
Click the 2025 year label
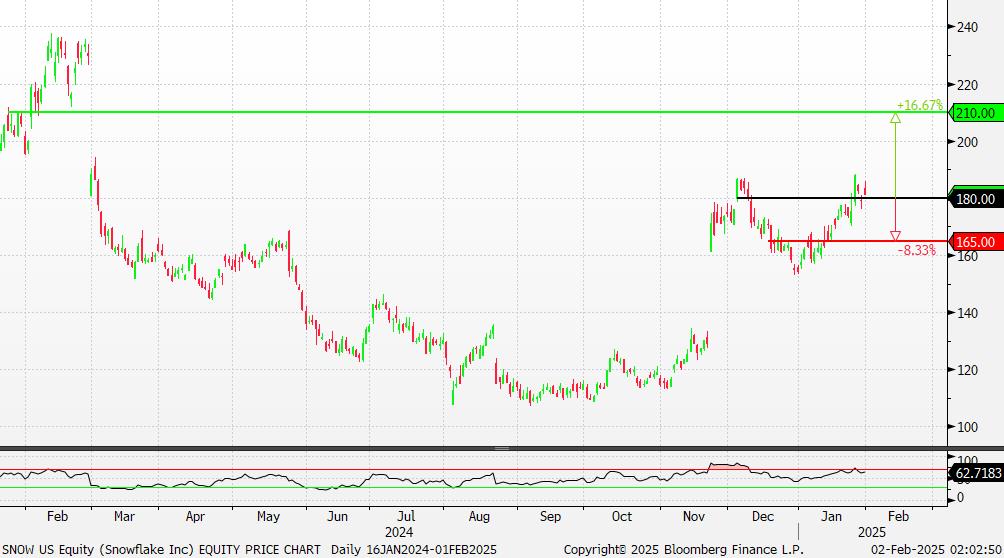tap(872, 532)
